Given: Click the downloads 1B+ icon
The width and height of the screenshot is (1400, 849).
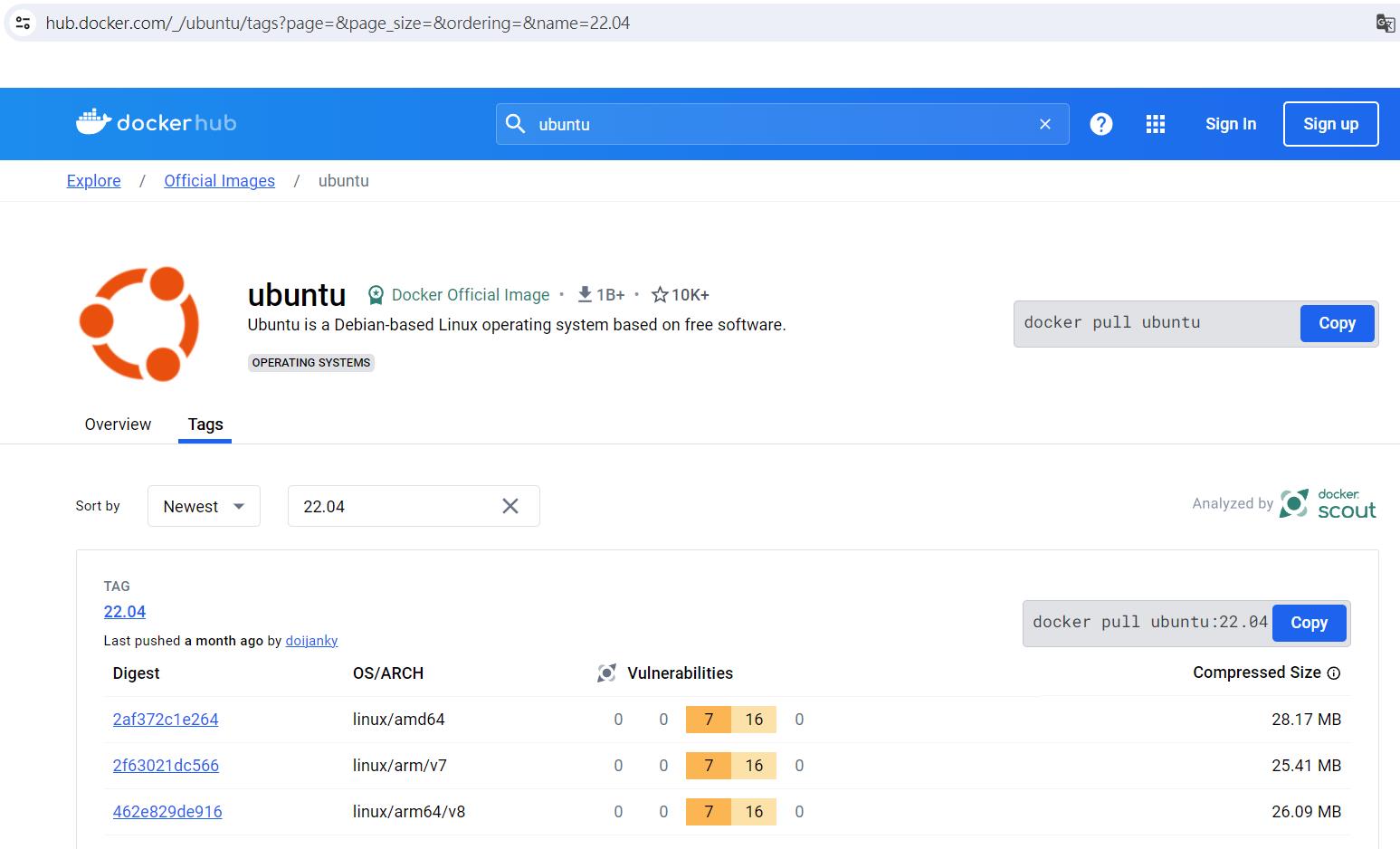Looking at the screenshot, I should (x=585, y=294).
